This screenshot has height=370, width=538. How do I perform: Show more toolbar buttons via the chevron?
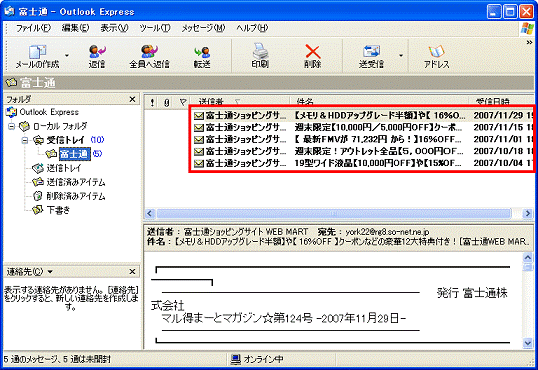click(x=529, y=42)
